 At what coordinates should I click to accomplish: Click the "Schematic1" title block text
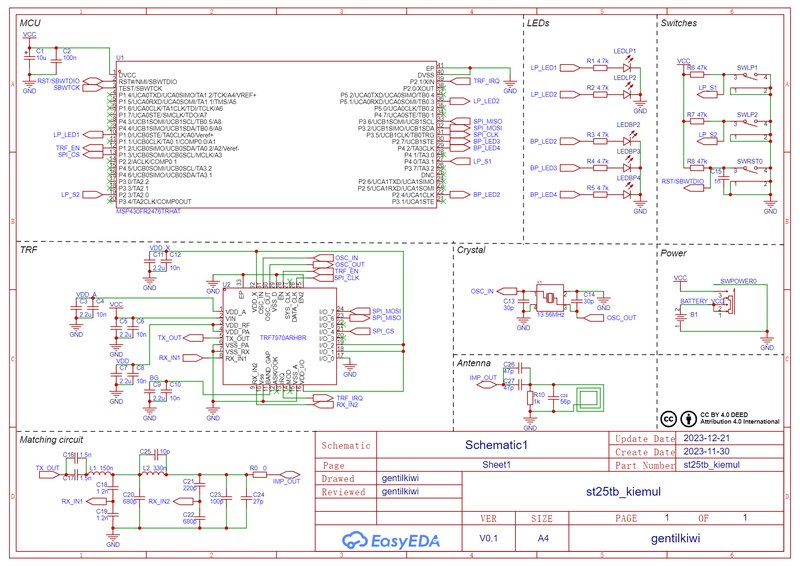496,445
